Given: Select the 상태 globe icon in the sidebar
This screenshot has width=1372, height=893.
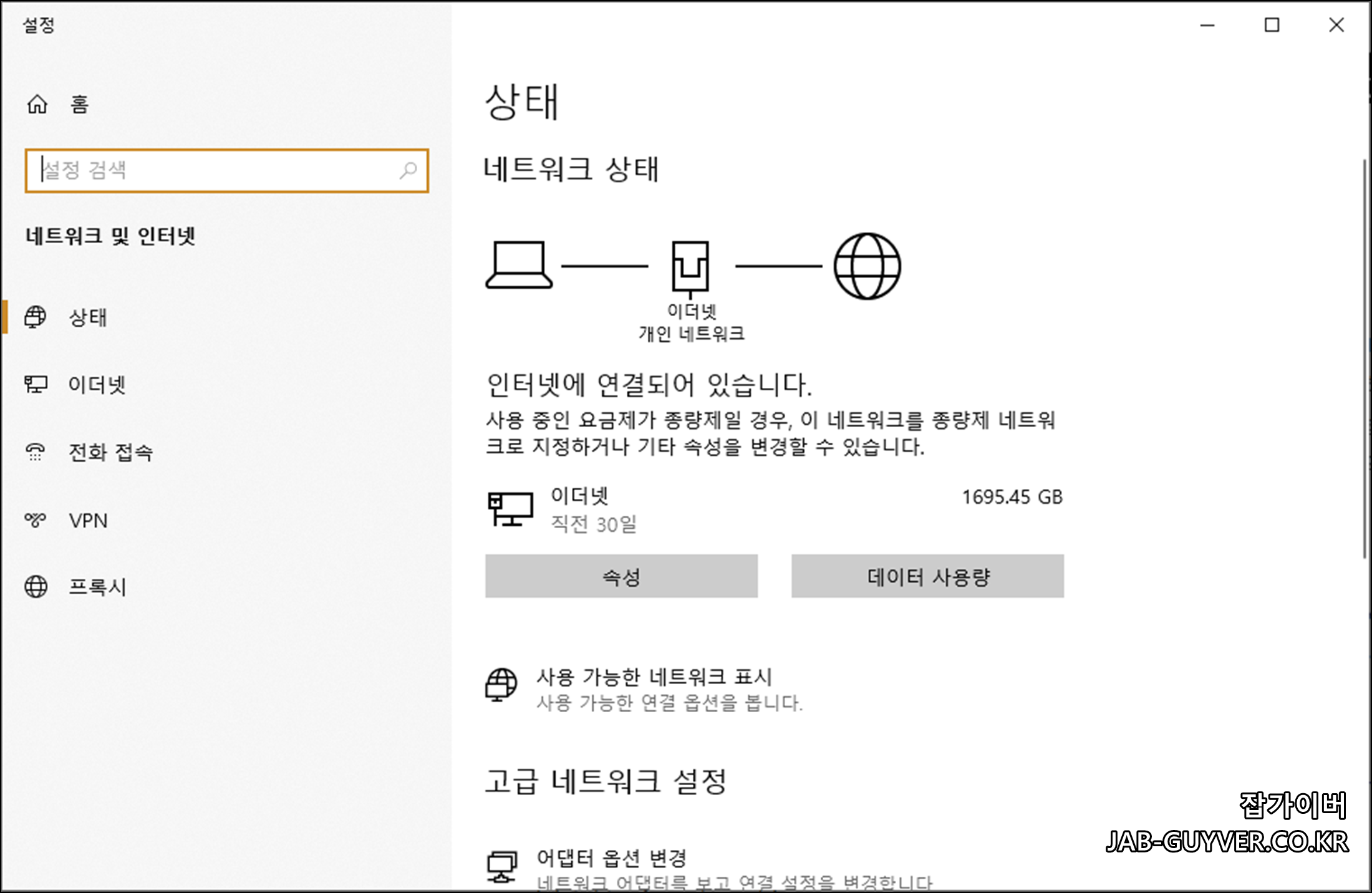Looking at the screenshot, I should click(x=36, y=317).
